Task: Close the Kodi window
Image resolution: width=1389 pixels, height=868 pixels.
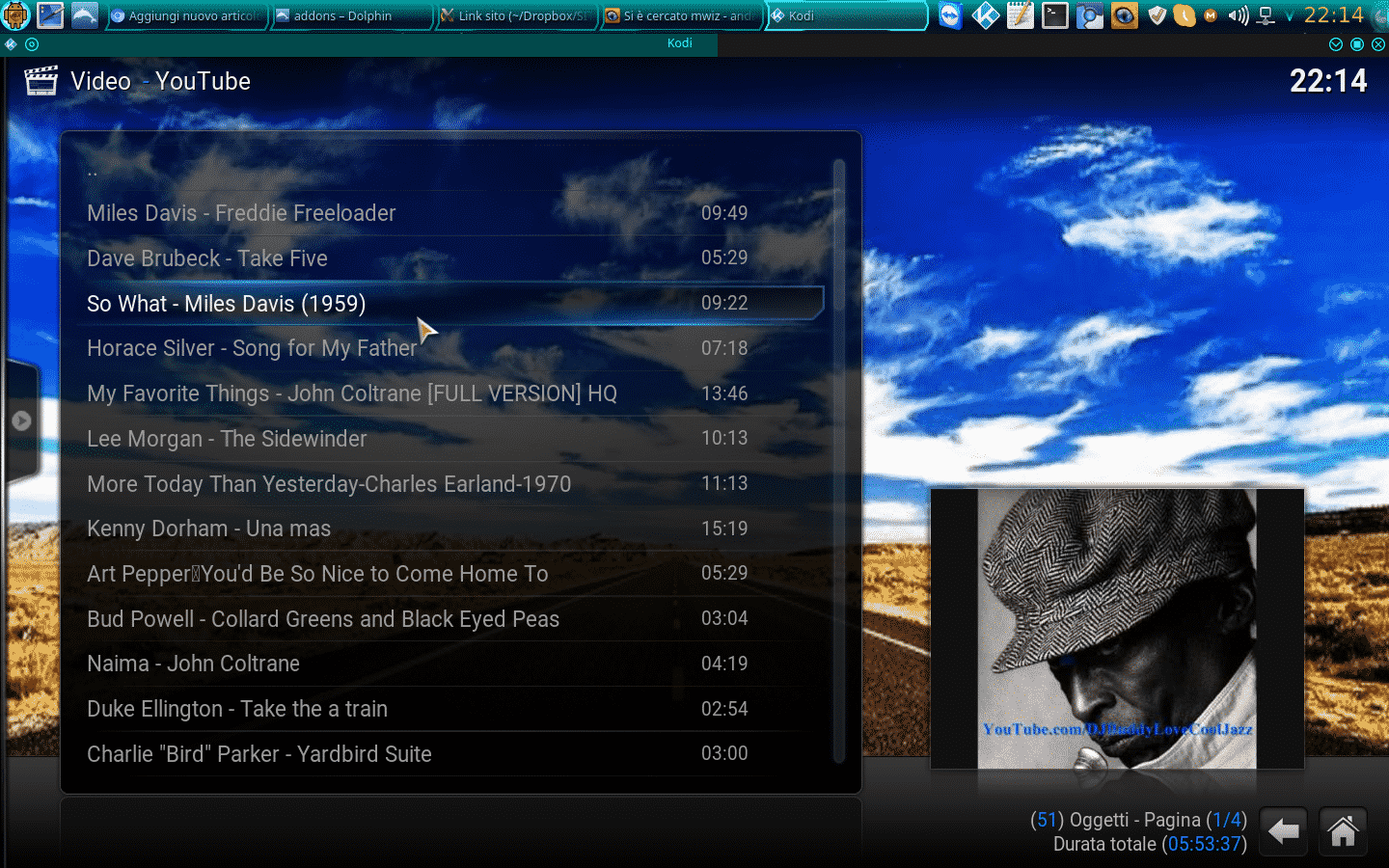Action: pyautogui.click(x=1378, y=44)
